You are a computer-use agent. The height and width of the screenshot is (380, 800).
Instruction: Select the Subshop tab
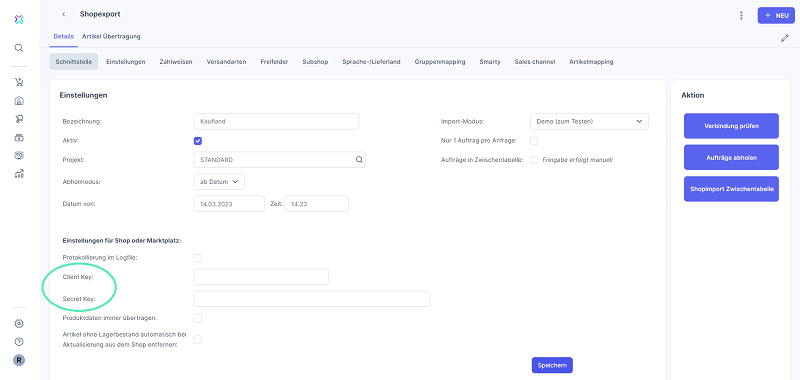315,62
